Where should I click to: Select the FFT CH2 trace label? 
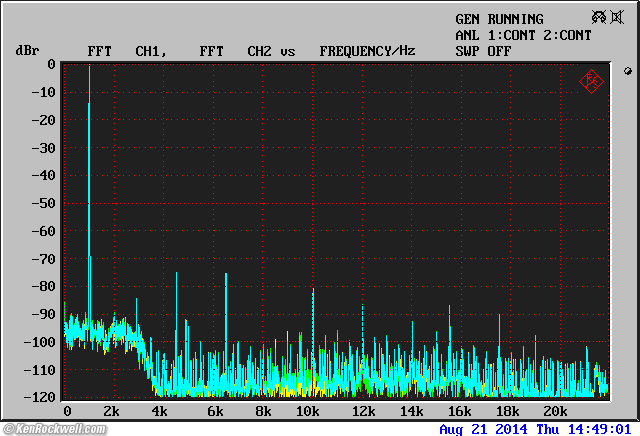point(235,51)
